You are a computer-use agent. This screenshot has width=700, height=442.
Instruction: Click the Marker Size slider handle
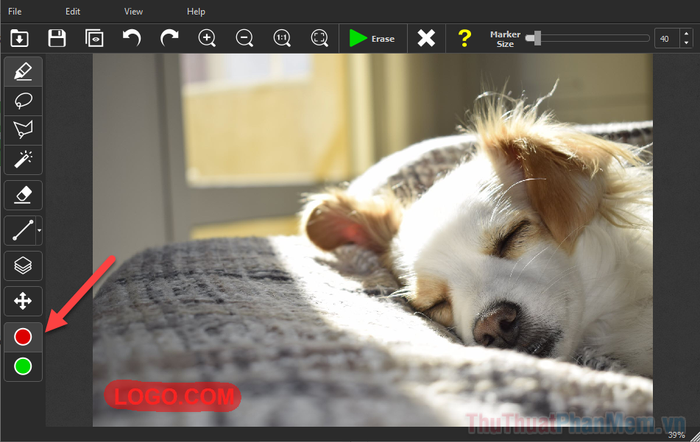click(537, 38)
